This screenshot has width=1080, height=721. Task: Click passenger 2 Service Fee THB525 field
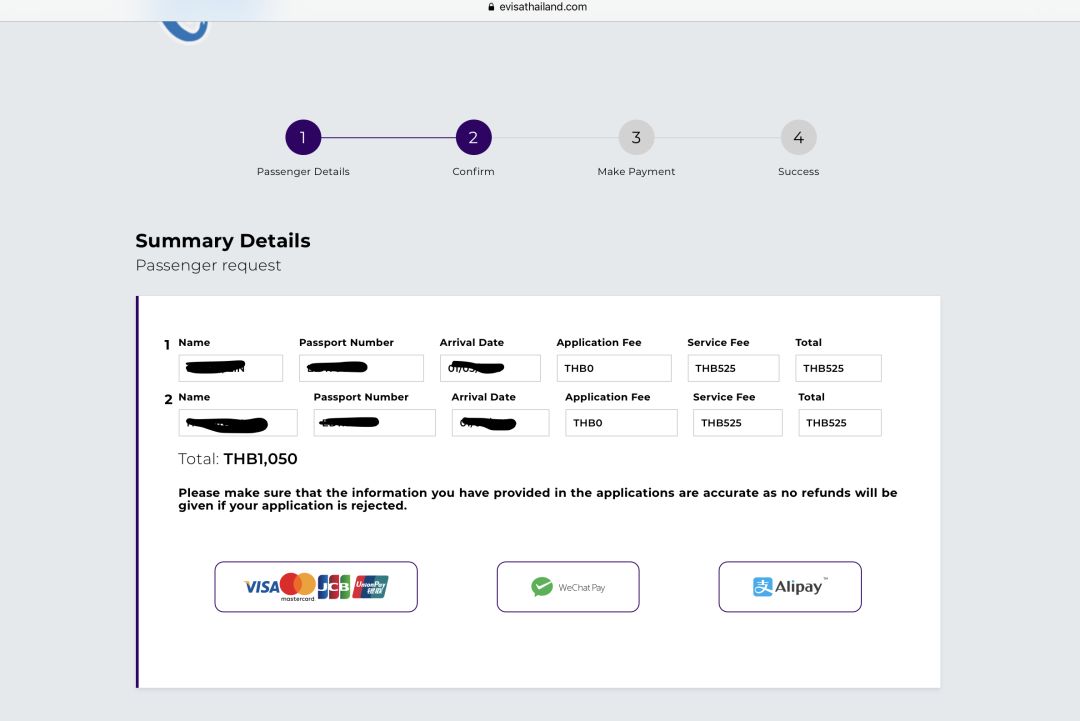738,423
